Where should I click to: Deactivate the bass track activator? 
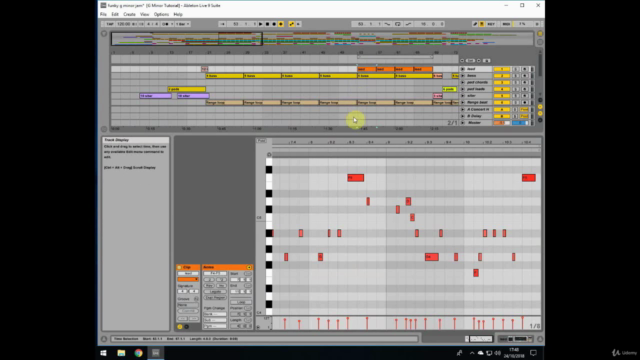pos(502,76)
